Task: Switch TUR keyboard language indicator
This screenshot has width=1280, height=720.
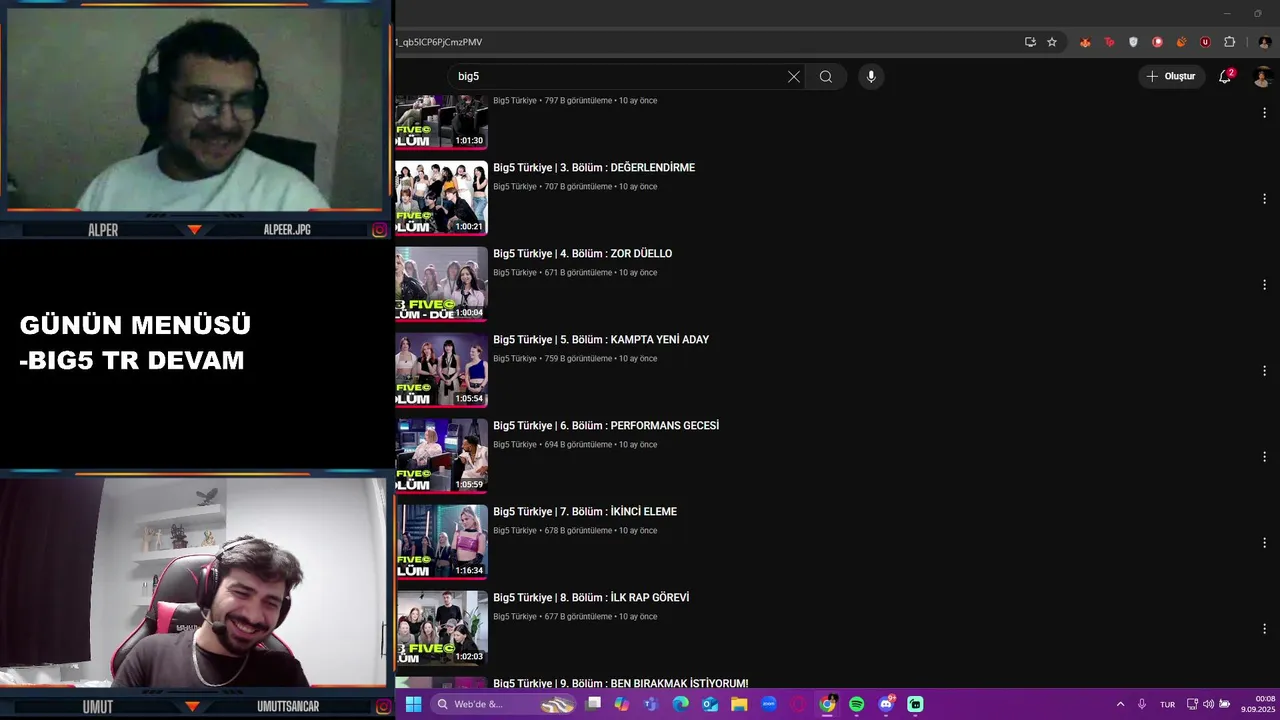Action: [1167, 704]
